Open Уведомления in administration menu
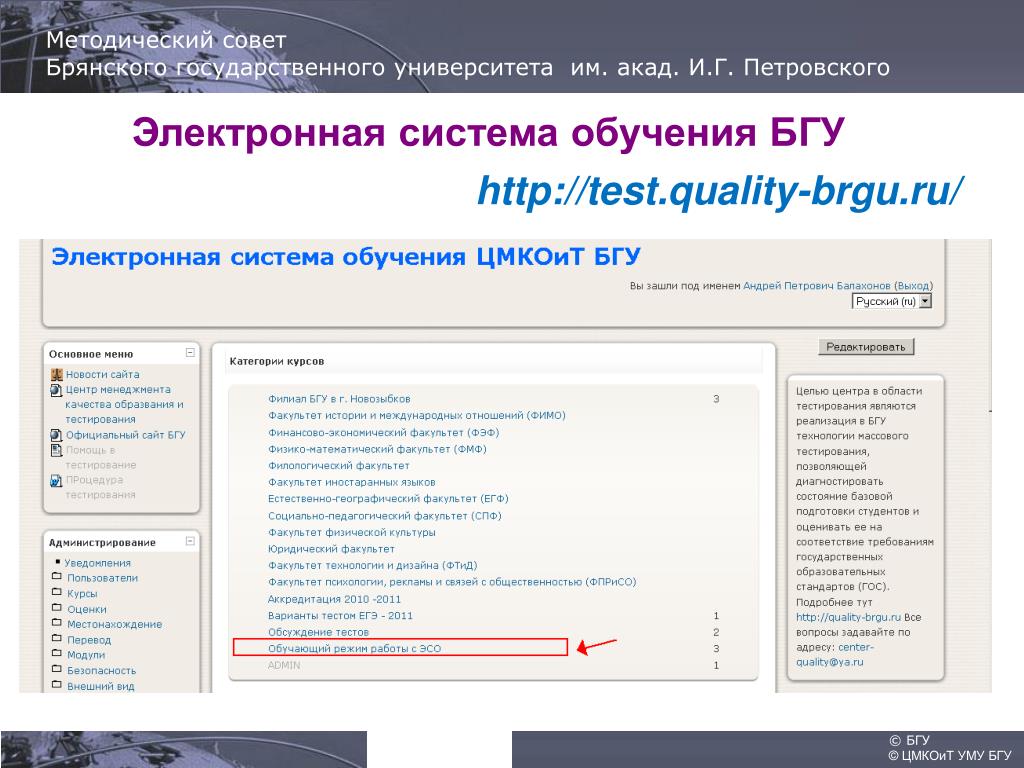The image size is (1024, 768). coord(97,563)
